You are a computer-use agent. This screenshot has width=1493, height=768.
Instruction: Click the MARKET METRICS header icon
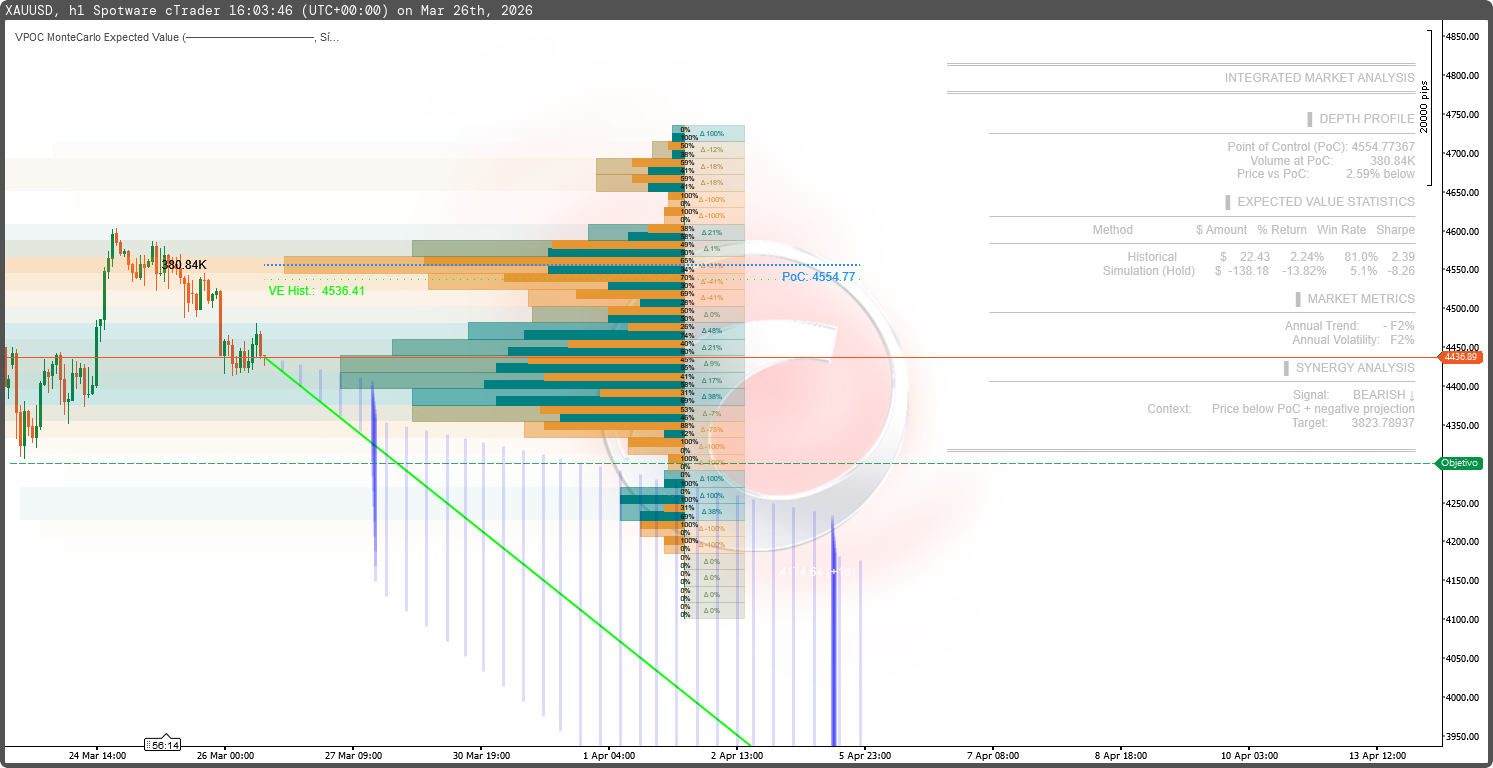pos(1298,298)
